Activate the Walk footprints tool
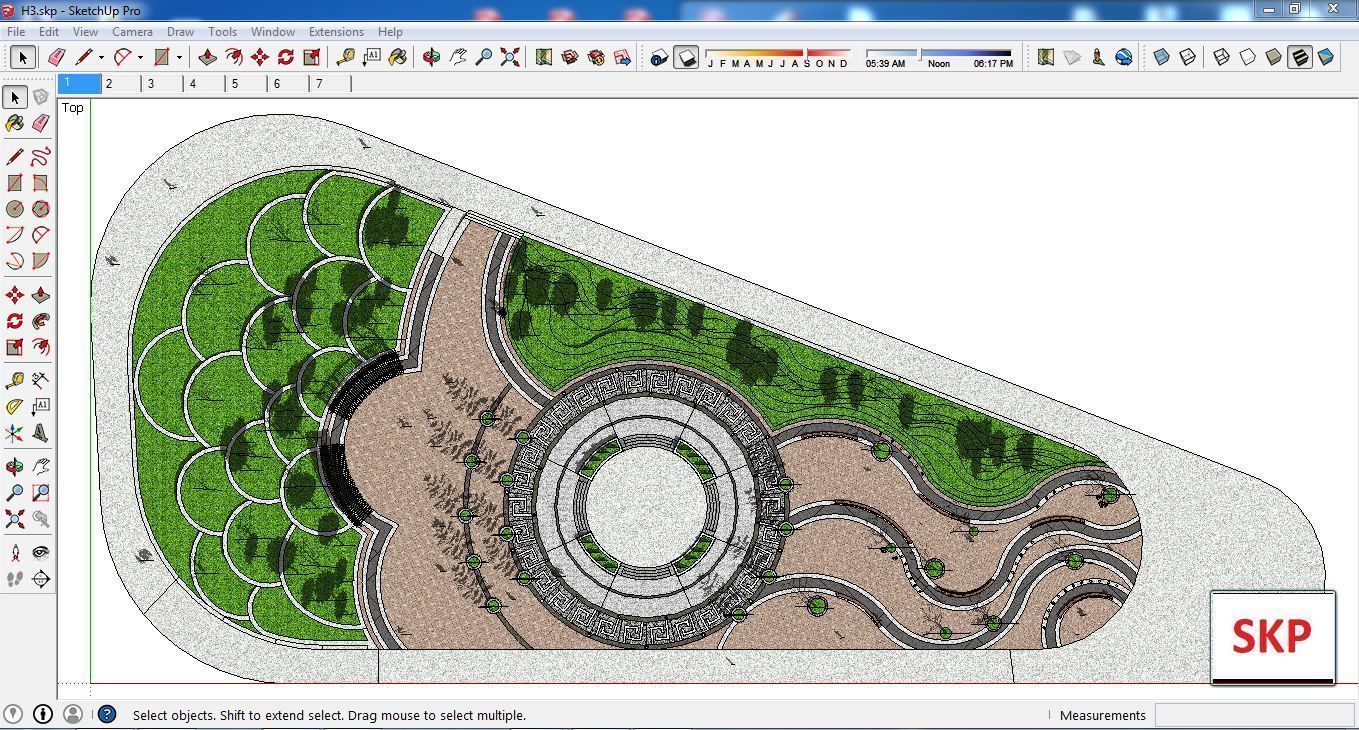 pos(14,579)
